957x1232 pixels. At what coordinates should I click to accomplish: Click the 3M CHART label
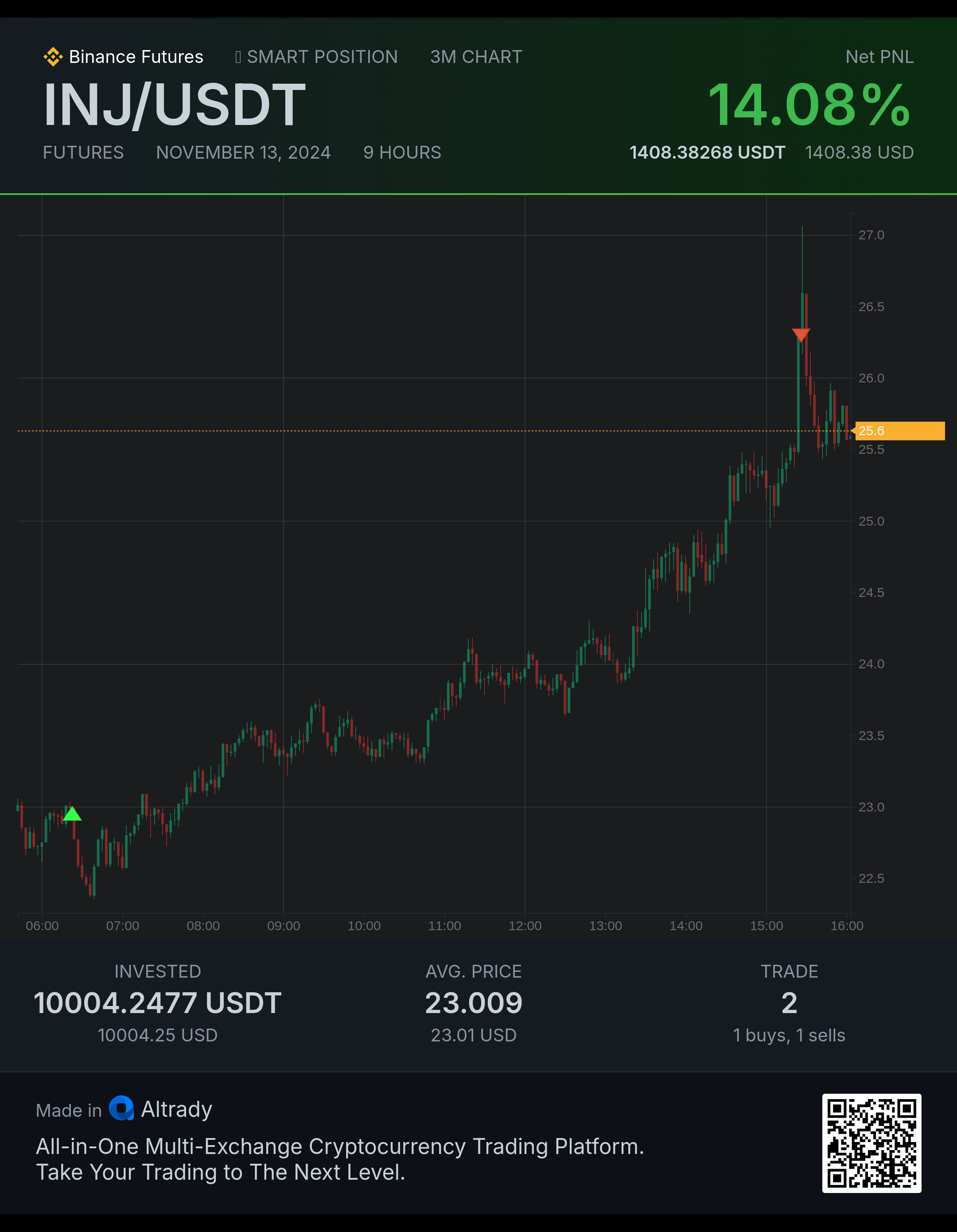[476, 57]
